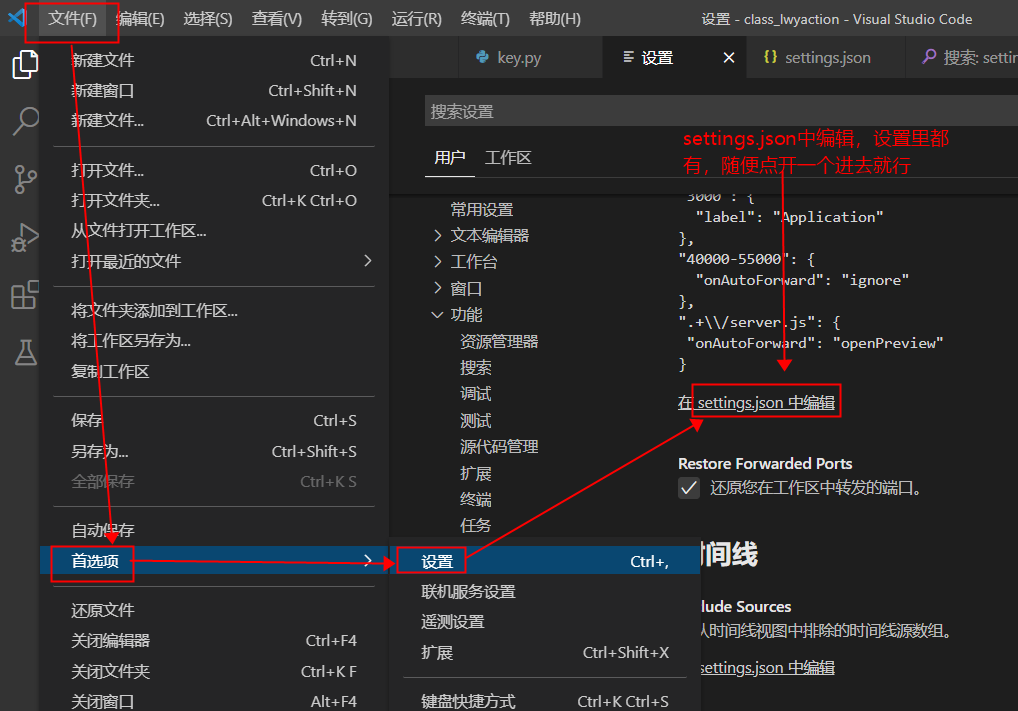This screenshot has height=711, width=1018.
Task: Choose 新建窗口 menu item
Action: click(214, 90)
